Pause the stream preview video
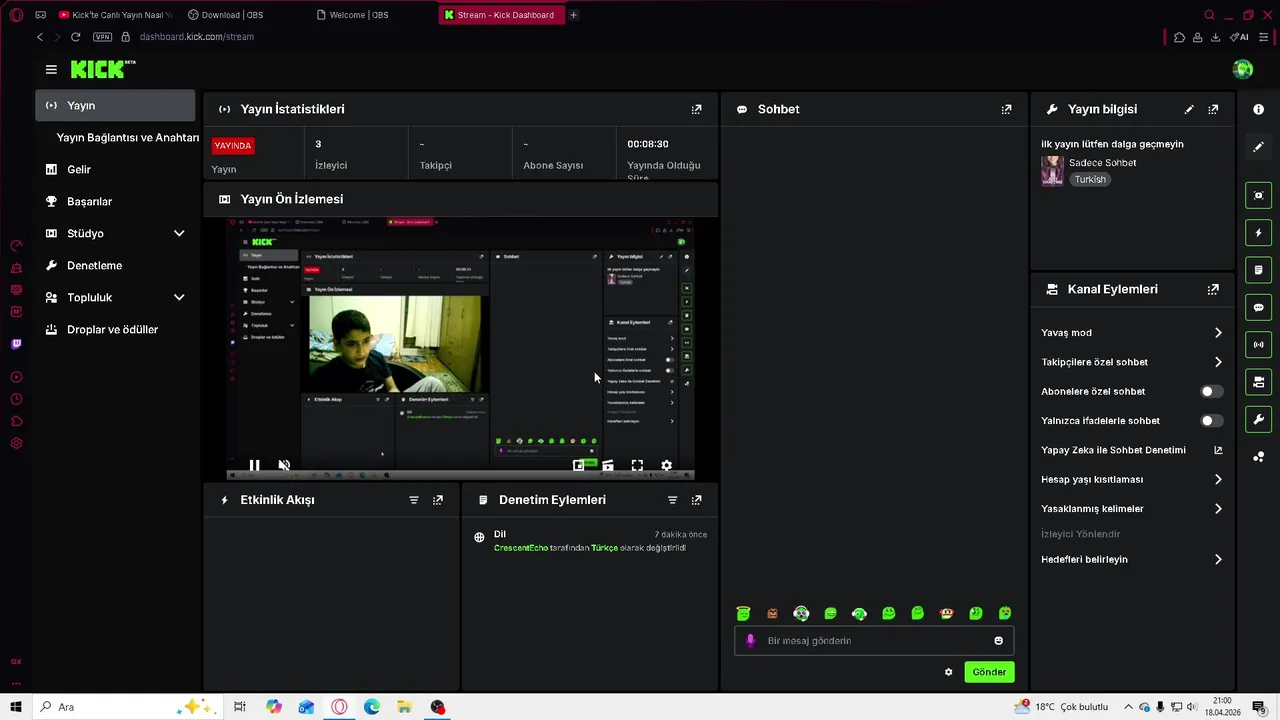Image resolution: width=1280 pixels, height=720 pixels. click(254, 465)
